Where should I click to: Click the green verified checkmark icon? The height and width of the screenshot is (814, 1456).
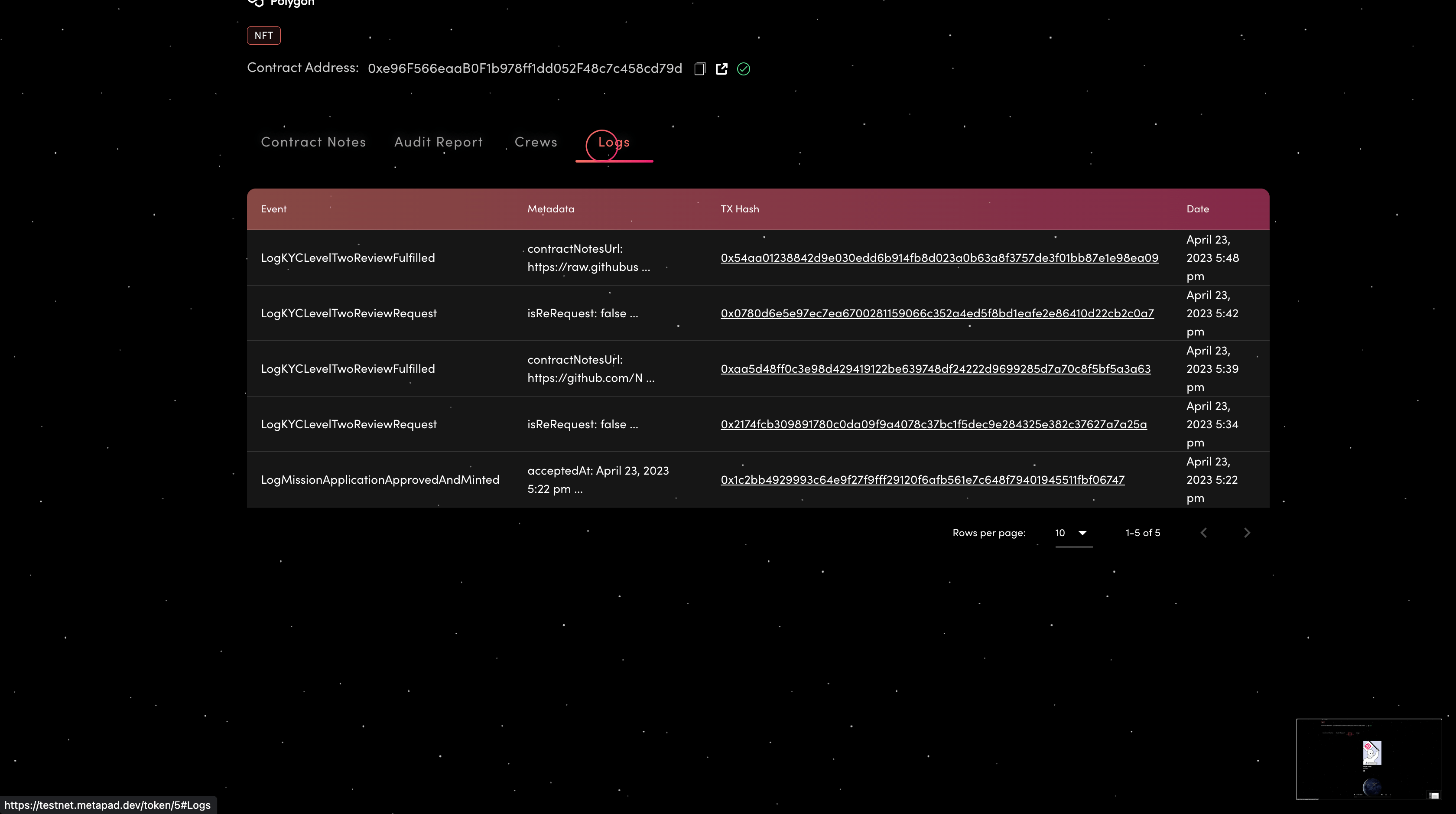(743, 68)
